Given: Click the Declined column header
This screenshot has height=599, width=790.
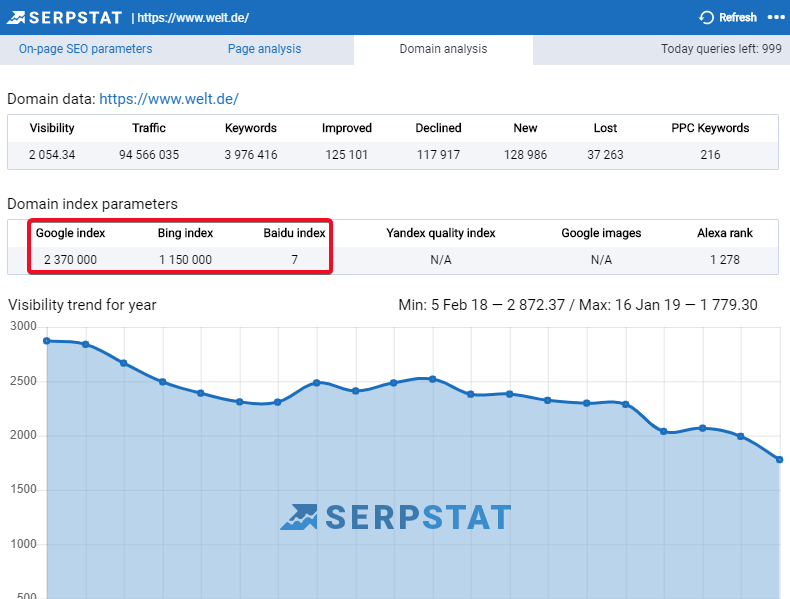Looking at the screenshot, I should click(438, 128).
